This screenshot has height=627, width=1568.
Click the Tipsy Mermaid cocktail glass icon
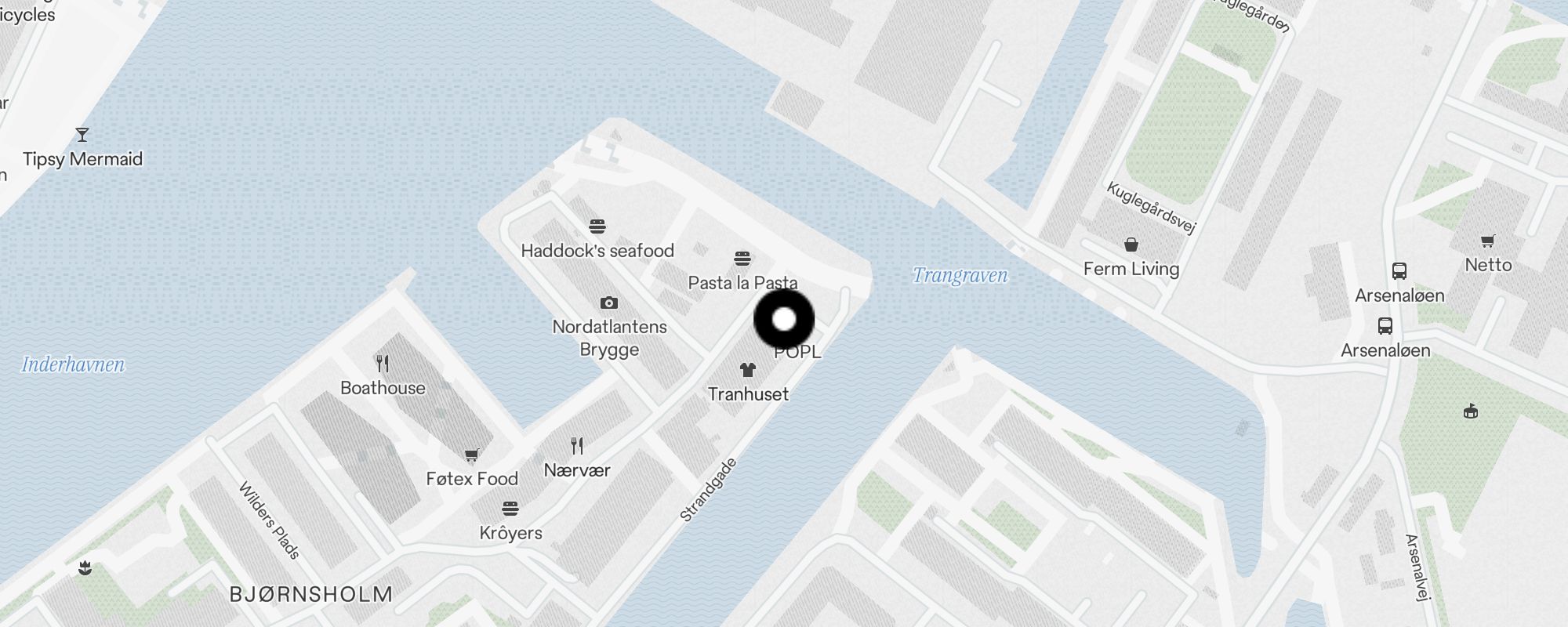[82, 135]
